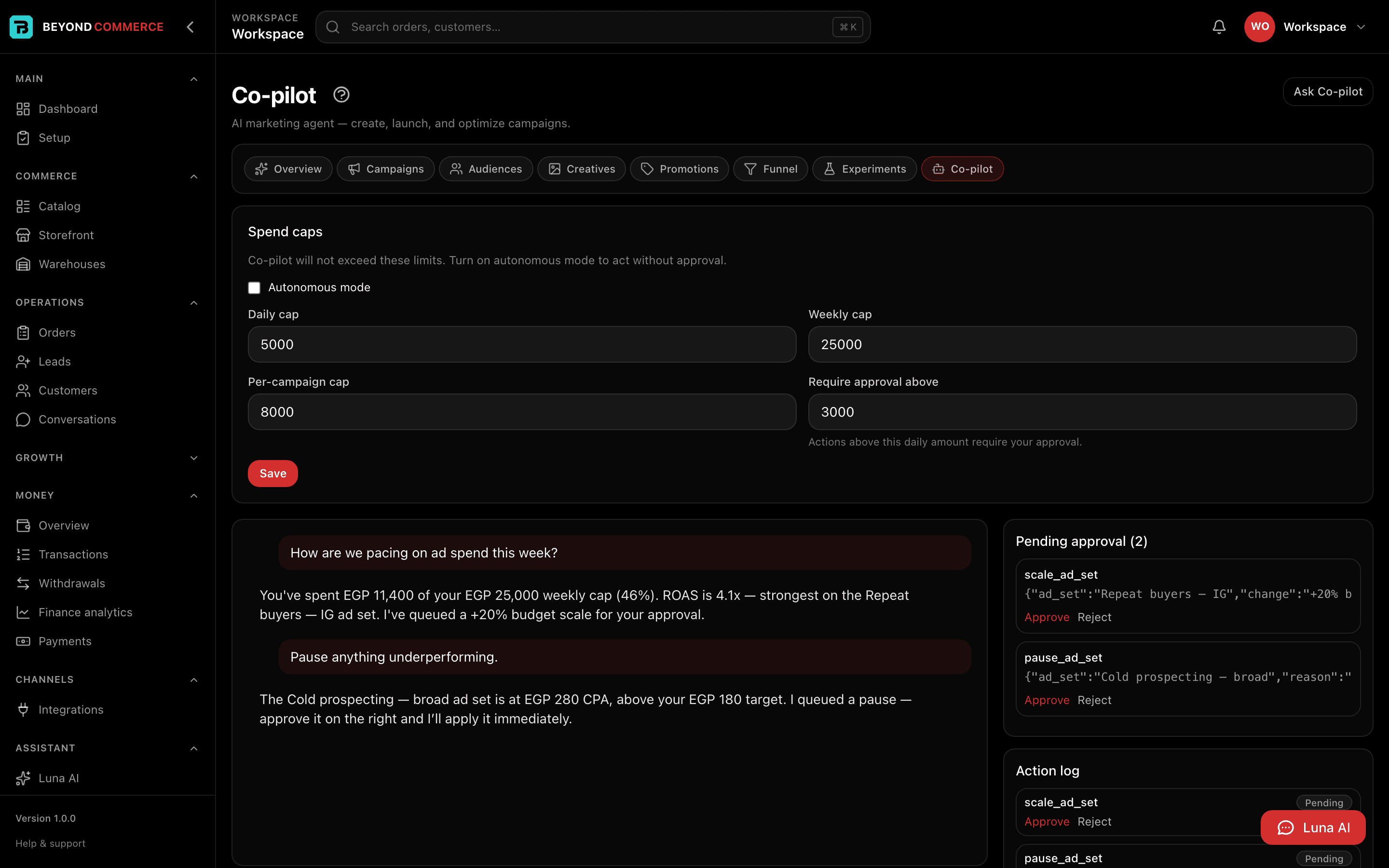
Task: Switch to the Campaigns tab
Action: point(386,169)
